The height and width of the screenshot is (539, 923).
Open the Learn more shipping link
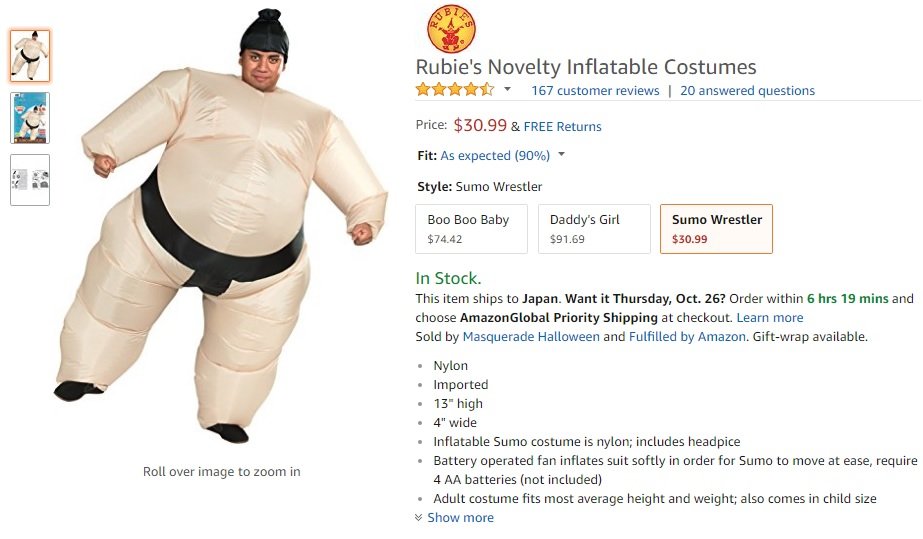click(x=770, y=318)
